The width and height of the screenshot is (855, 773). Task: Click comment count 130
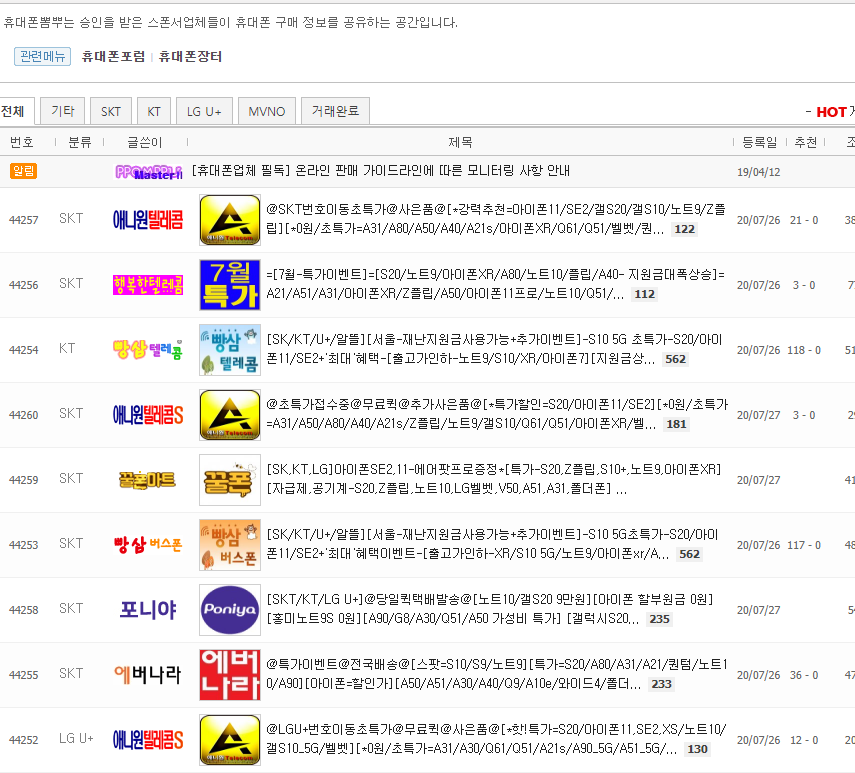(x=697, y=749)
